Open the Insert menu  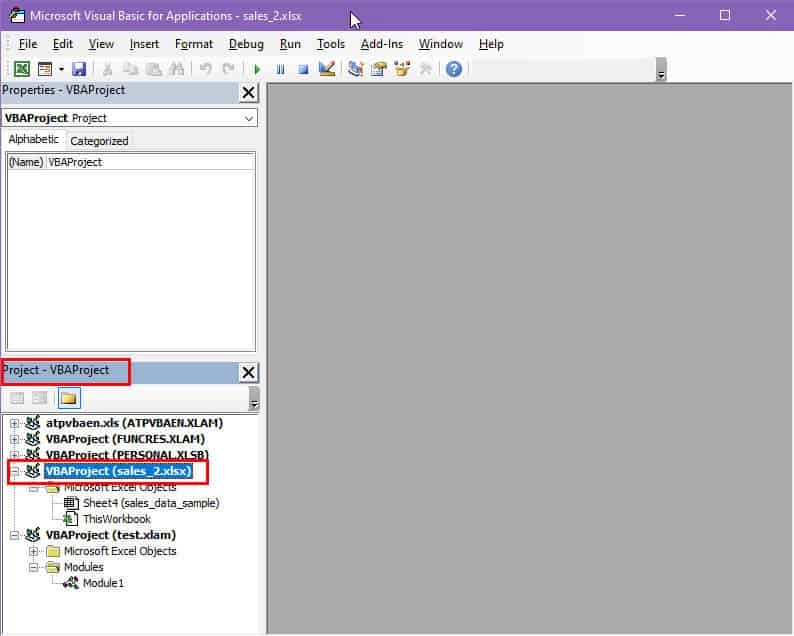click(144, 44)
